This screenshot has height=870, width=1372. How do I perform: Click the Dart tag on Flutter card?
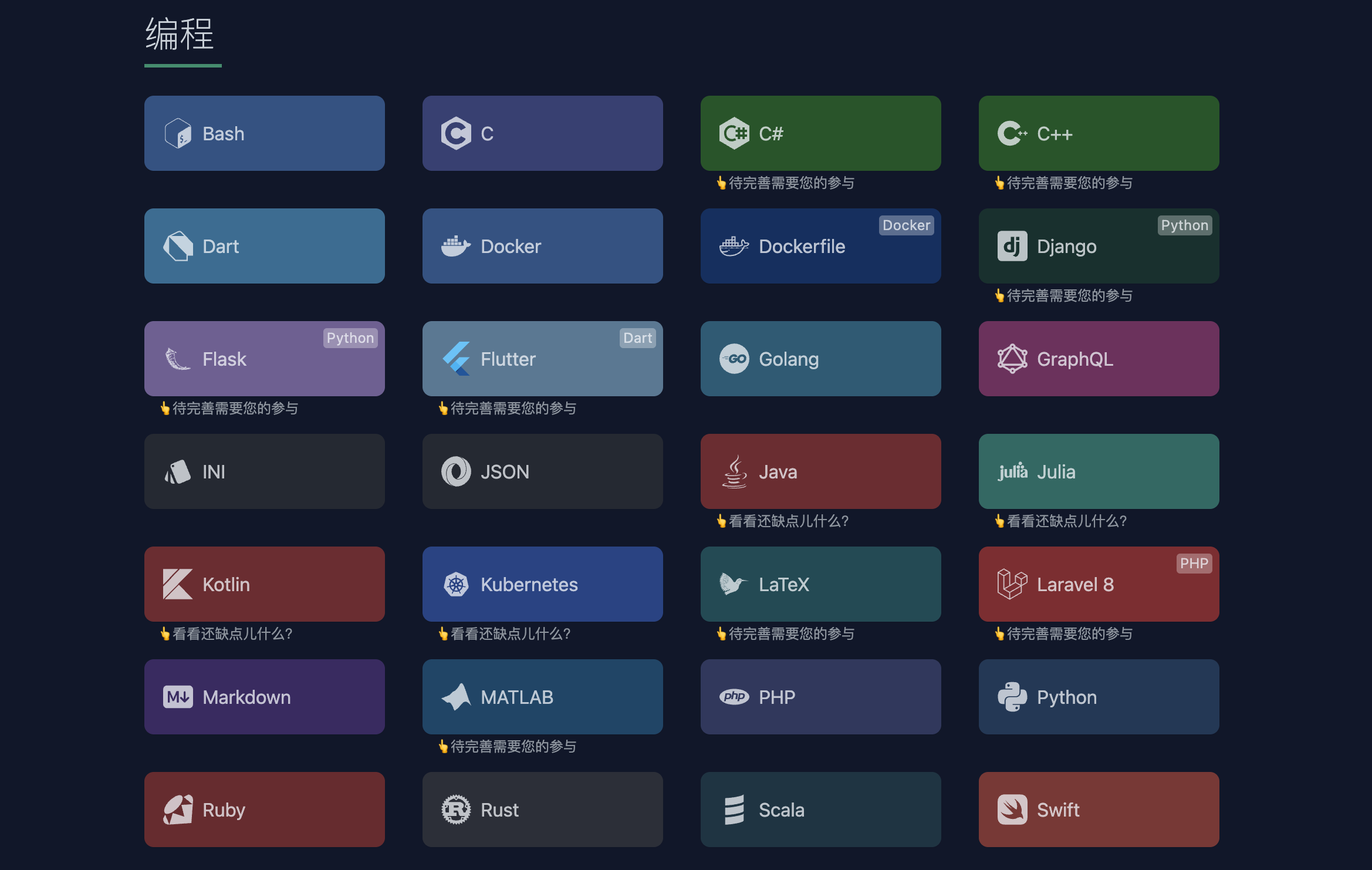tap(637, 338)
